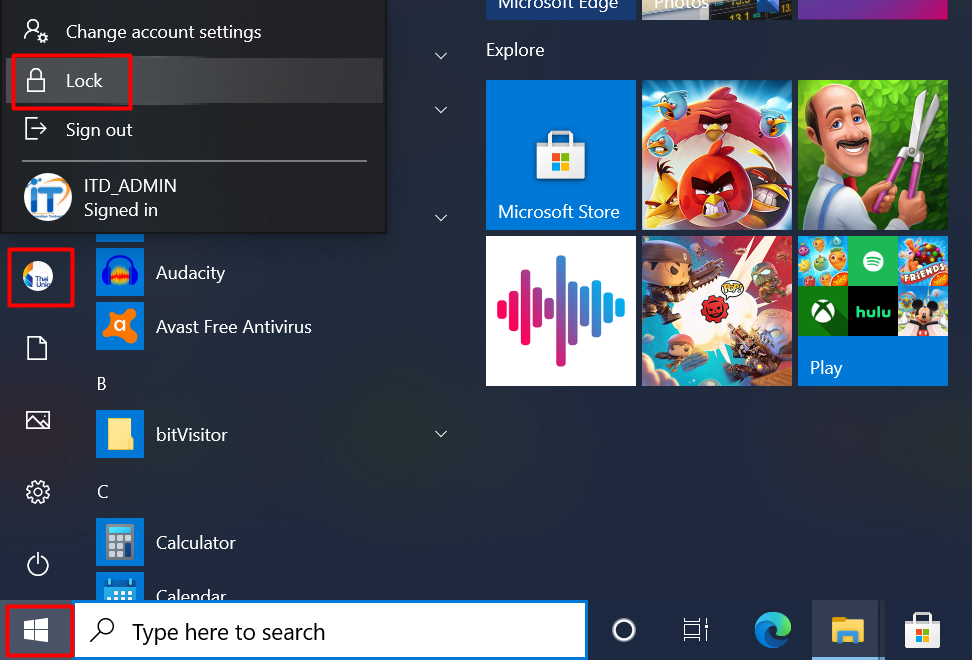Expand the chevron beside ITD_ADMIN row
This screenshot has width=972, height=660.
click(x=441, y=218)
